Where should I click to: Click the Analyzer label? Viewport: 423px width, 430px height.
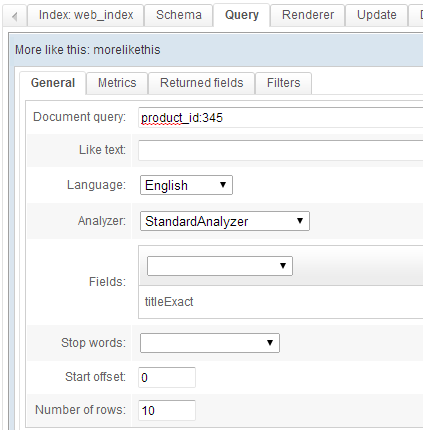[102, 221]
